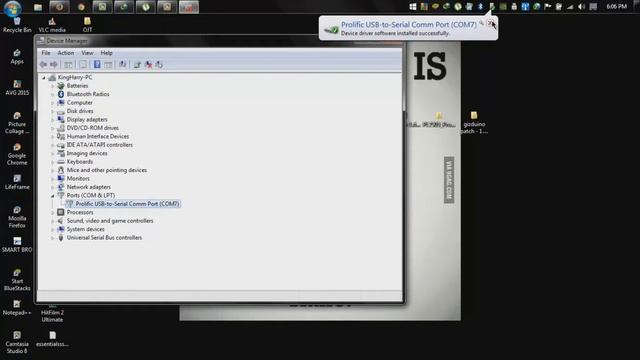640x360 pixels.
Task: Click the Uninstall device toolbar icon with red X
Action: [x=149, y=64]
